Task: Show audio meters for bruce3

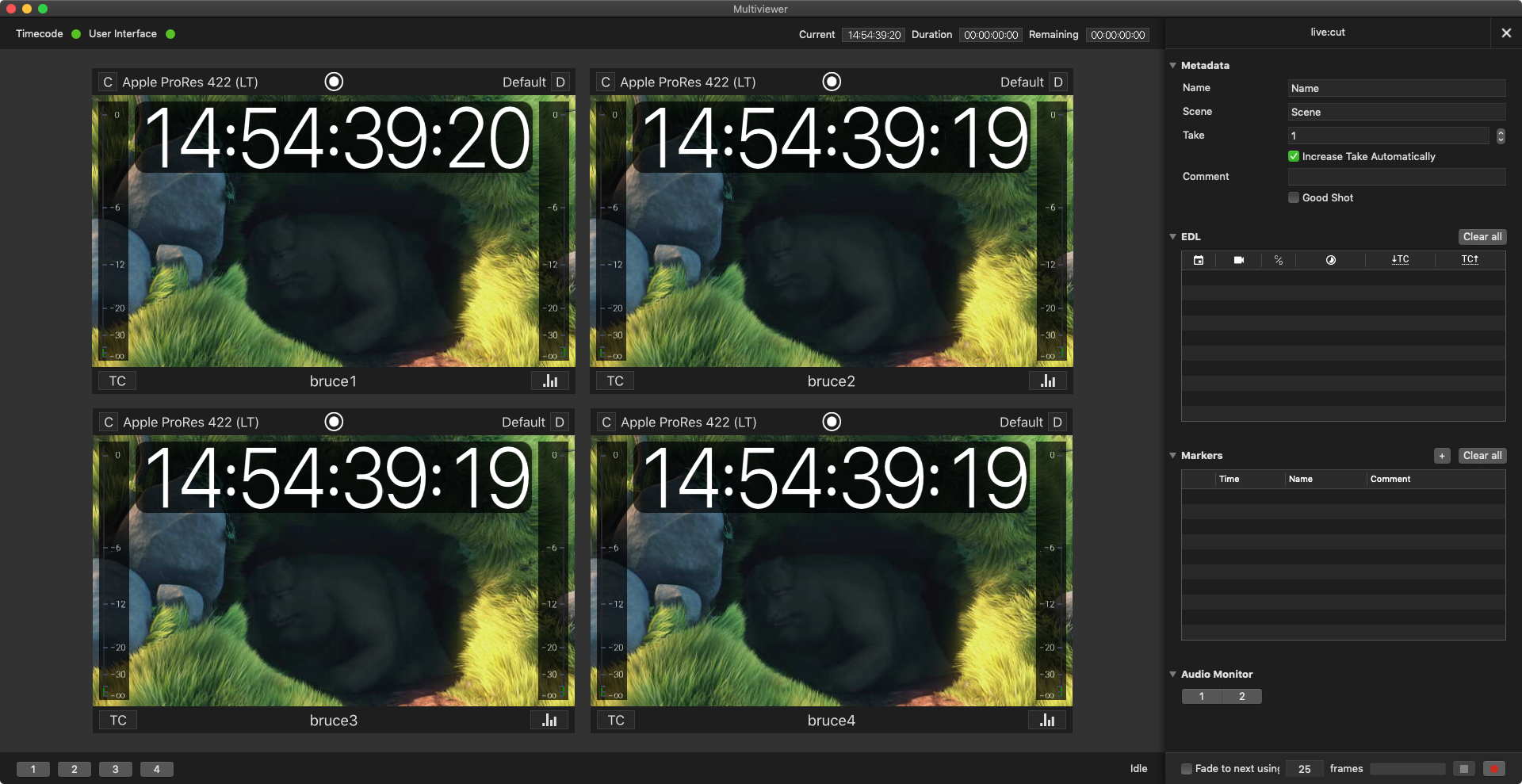Action: (549, 721)
